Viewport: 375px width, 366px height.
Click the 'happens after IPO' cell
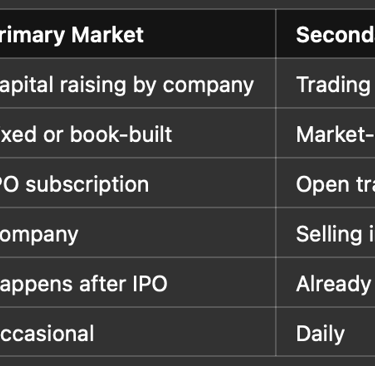[138, 282]
